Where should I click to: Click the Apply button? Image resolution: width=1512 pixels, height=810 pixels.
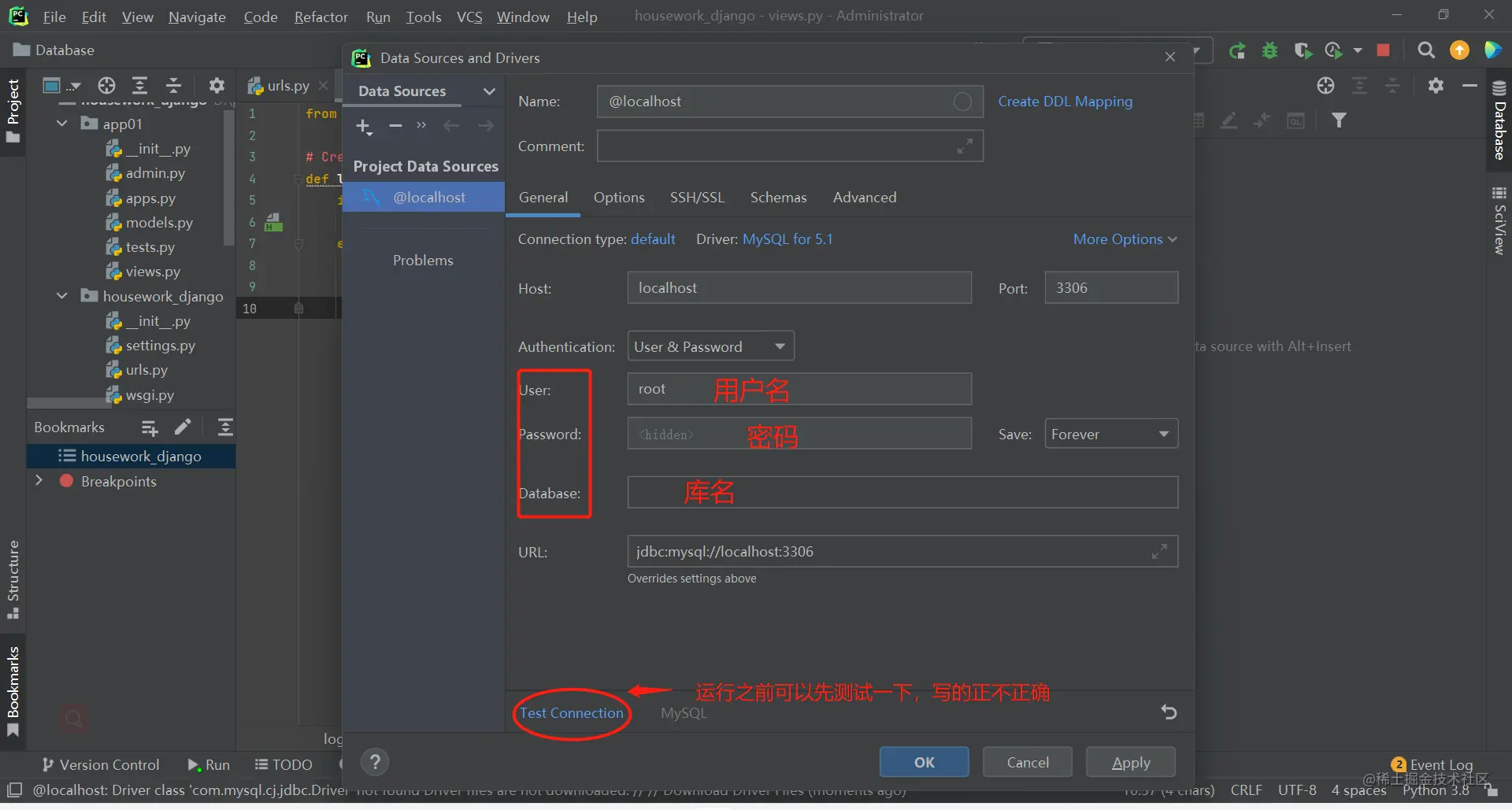(x=1131, y=762)
